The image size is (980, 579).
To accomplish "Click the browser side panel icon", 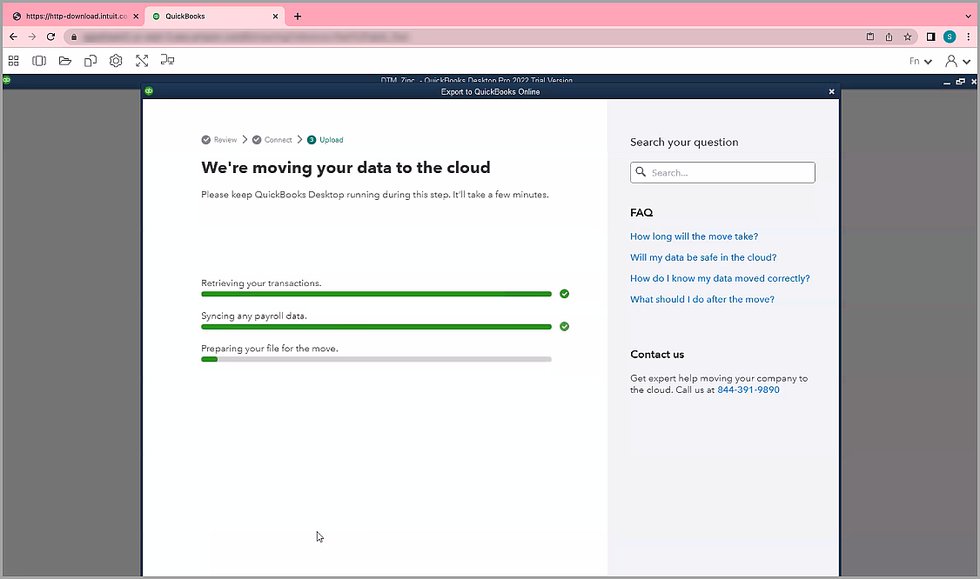I will click(x=931, y=36).
